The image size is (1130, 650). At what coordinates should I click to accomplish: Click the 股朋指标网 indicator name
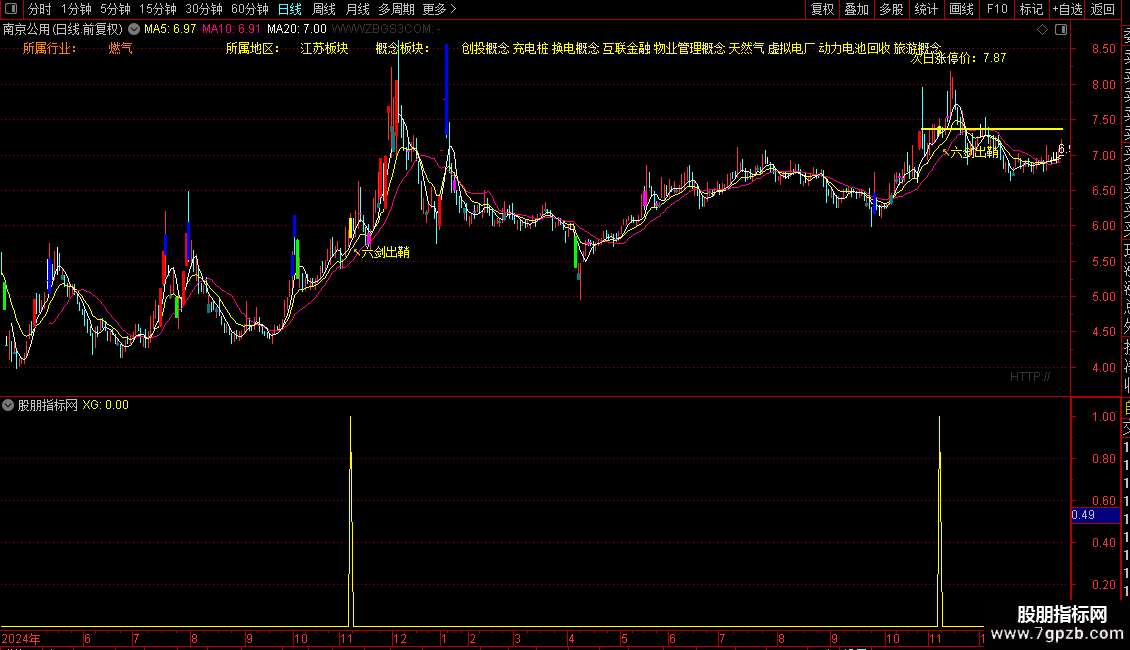coord(48,405)
